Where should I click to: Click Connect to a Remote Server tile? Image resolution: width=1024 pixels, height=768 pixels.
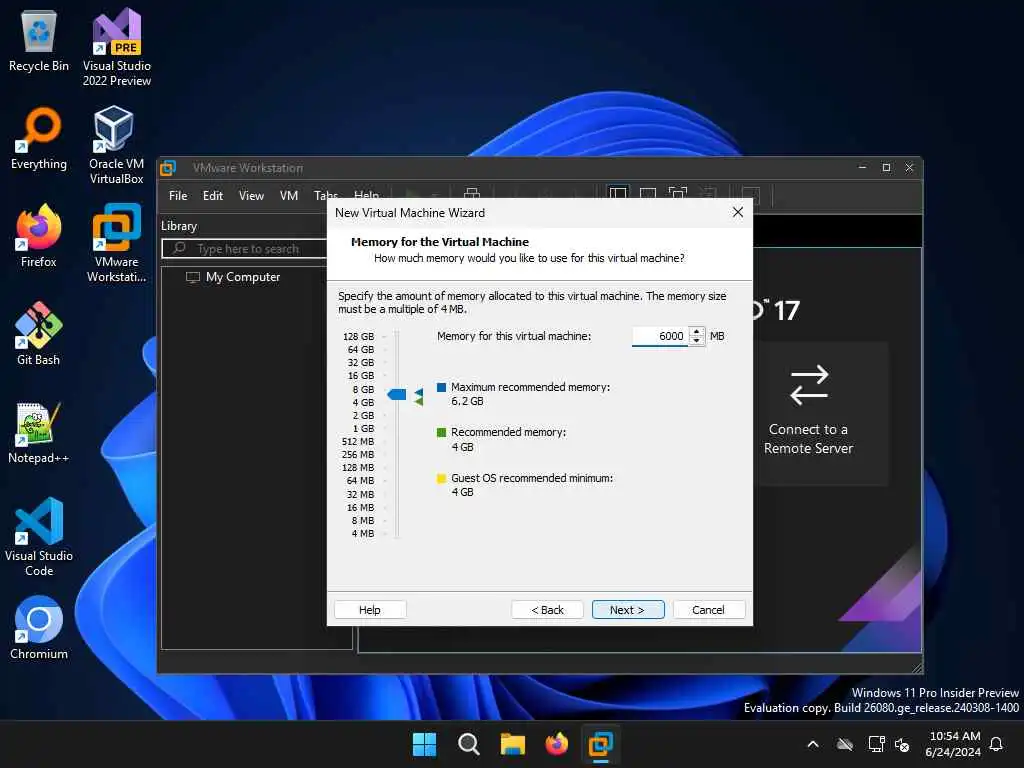pos(808,413)
